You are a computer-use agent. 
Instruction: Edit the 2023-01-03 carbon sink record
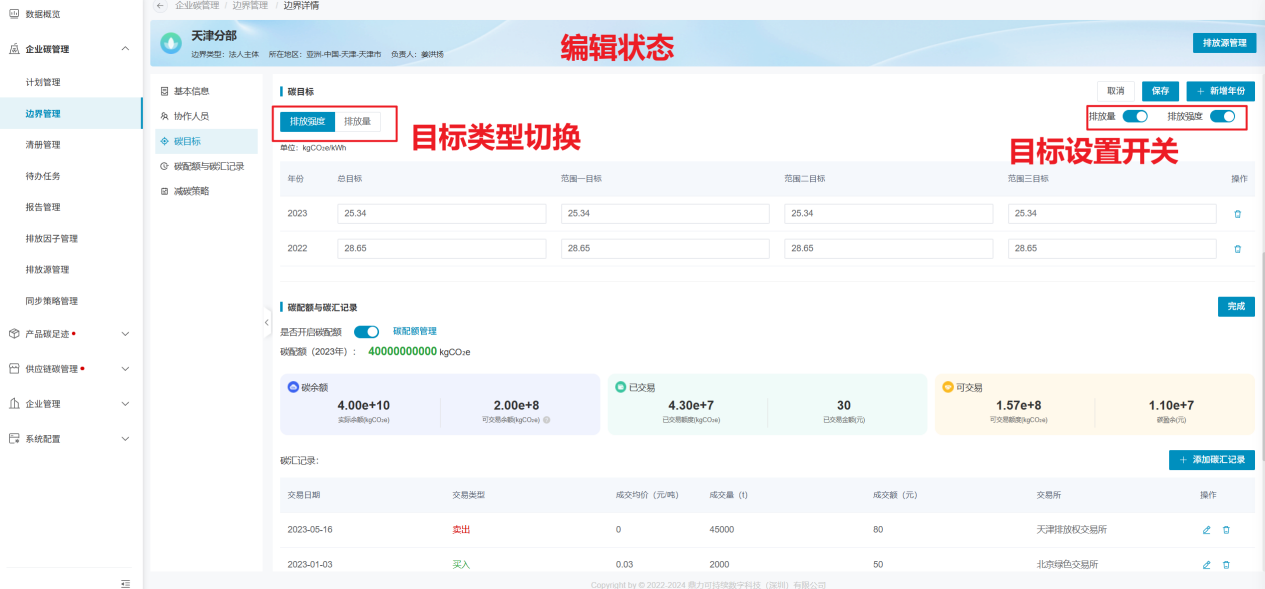click(1207, 565)
